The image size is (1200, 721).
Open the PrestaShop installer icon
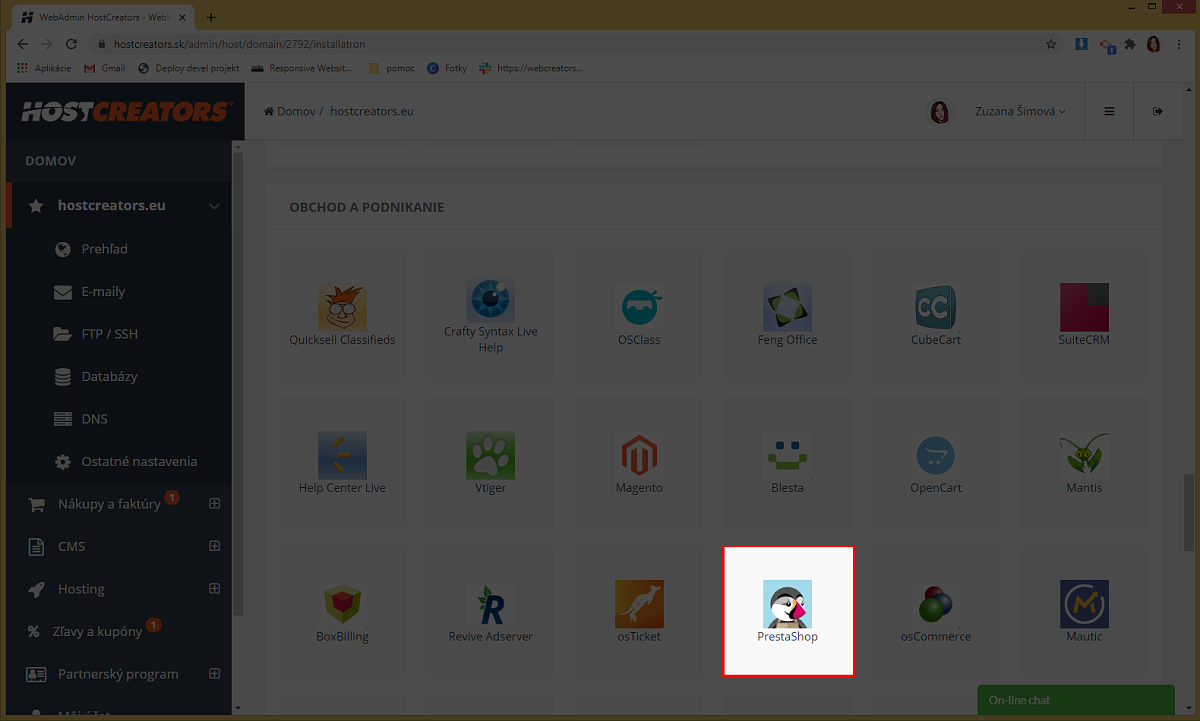click(x=787, y=605)
